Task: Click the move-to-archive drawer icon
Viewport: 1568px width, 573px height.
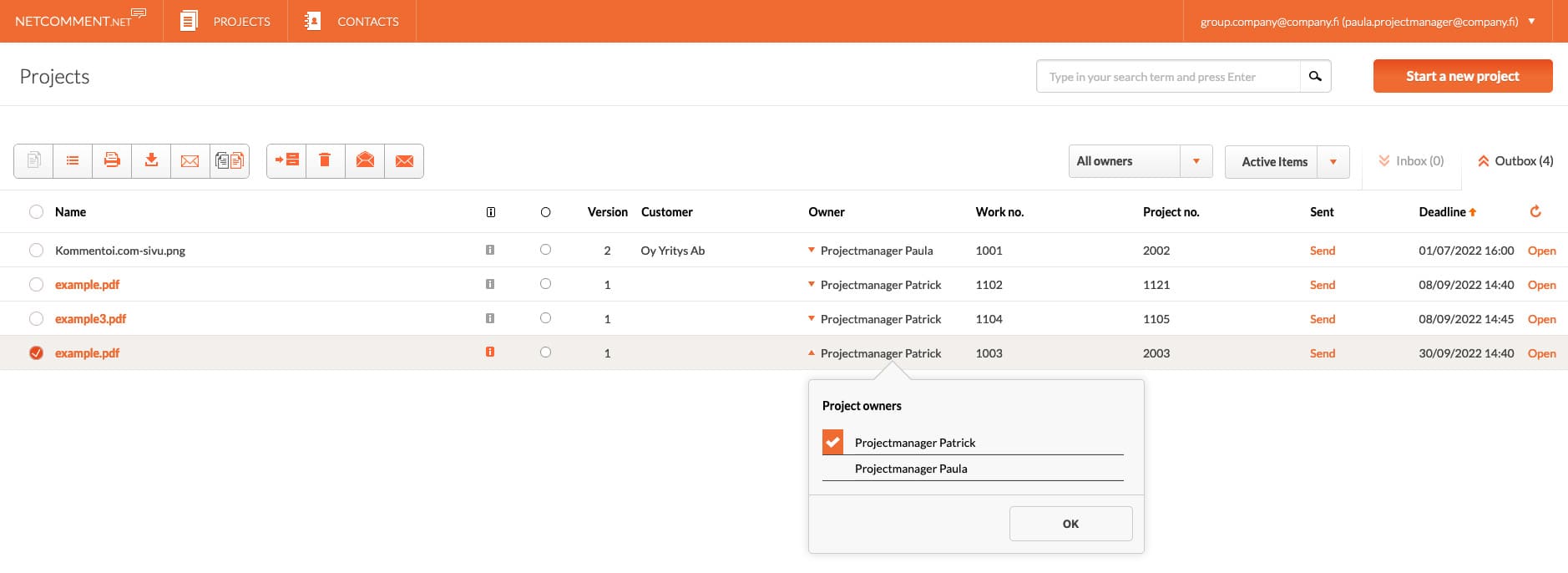Action: click(x=286, y=160)
